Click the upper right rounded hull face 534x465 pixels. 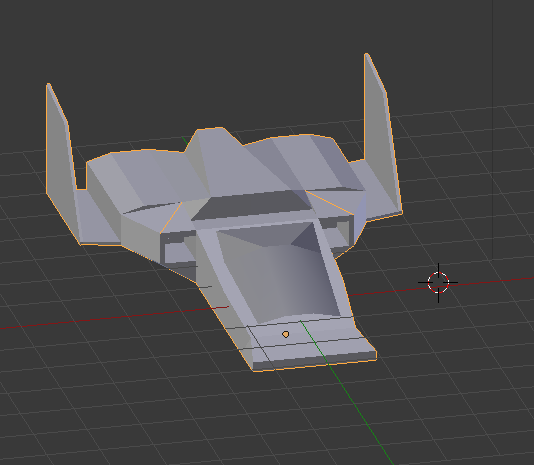click(x=307, y=164)
